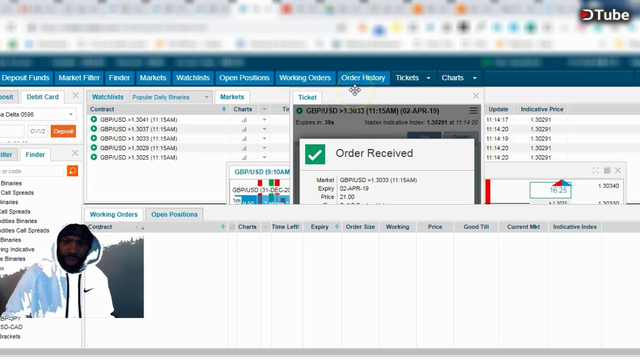The width and height of the screenshot is (640, 360).
Task: Open the ticket hamburger menu icon
Action: pos(473,111)
